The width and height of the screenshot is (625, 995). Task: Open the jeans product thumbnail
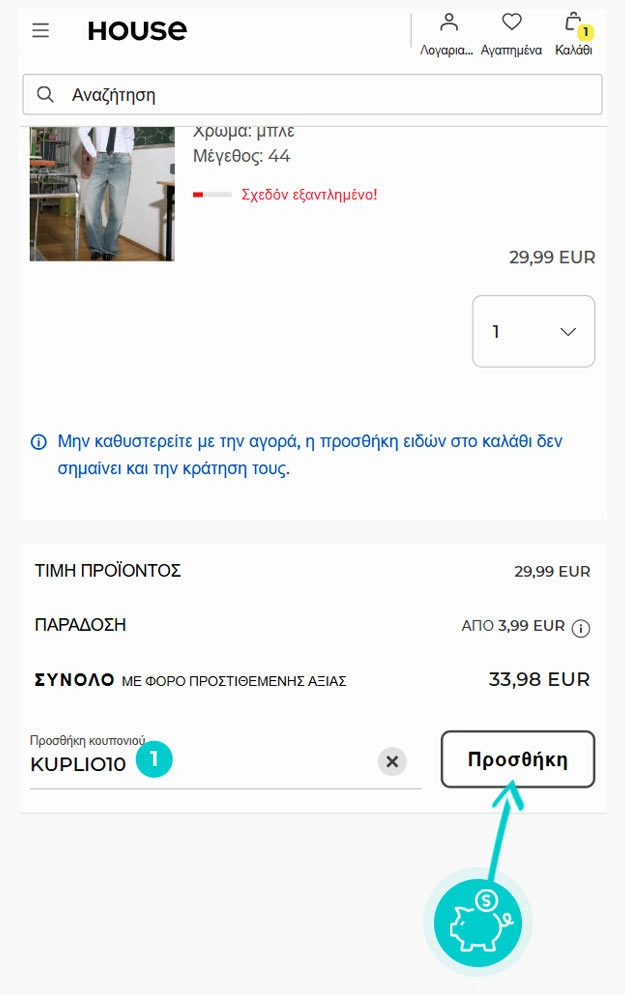102,193
